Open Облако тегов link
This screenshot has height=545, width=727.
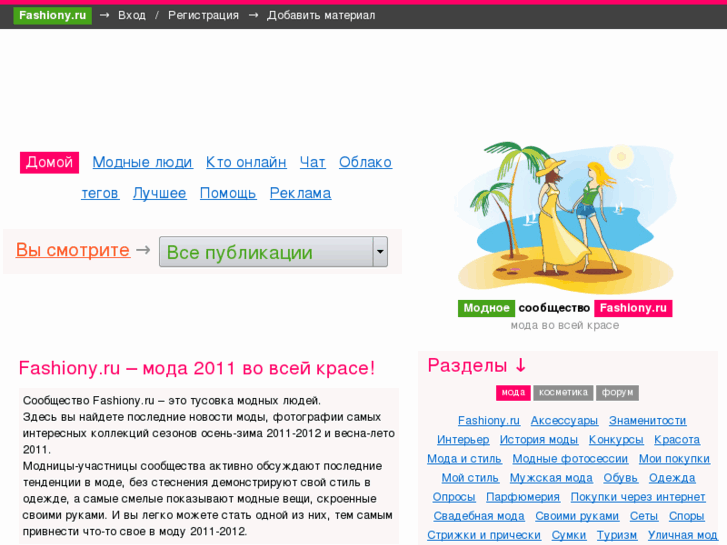(365, 162)
